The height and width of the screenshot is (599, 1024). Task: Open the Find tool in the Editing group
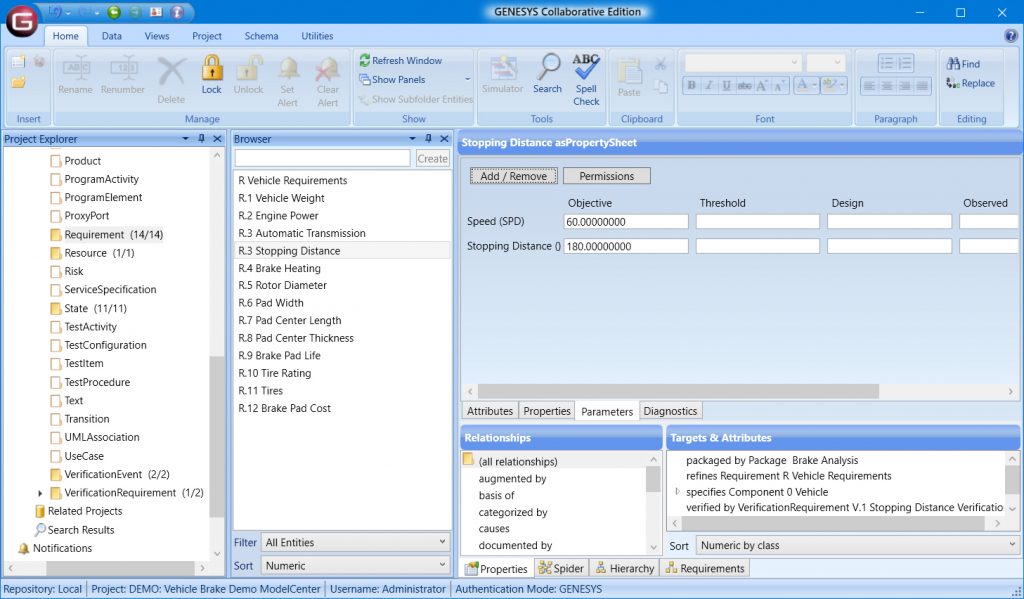[x=961, y=63]
